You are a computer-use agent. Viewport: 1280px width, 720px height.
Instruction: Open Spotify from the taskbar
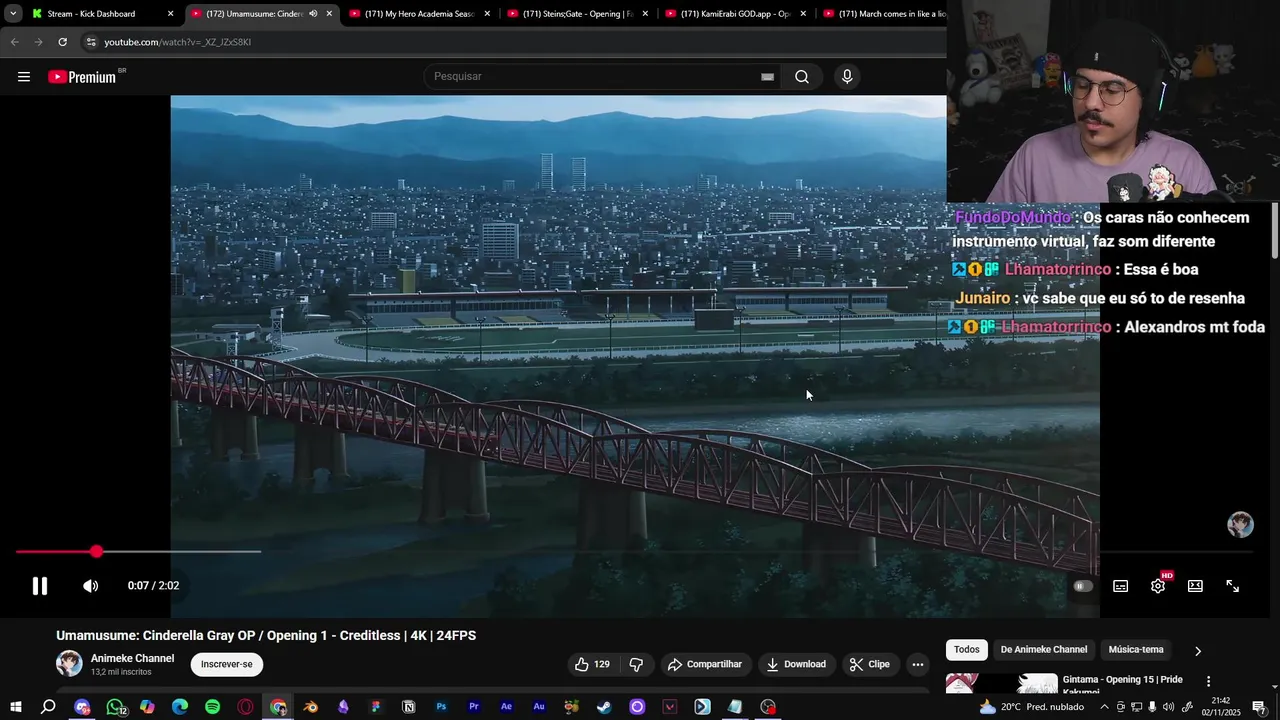coord(212,707)
